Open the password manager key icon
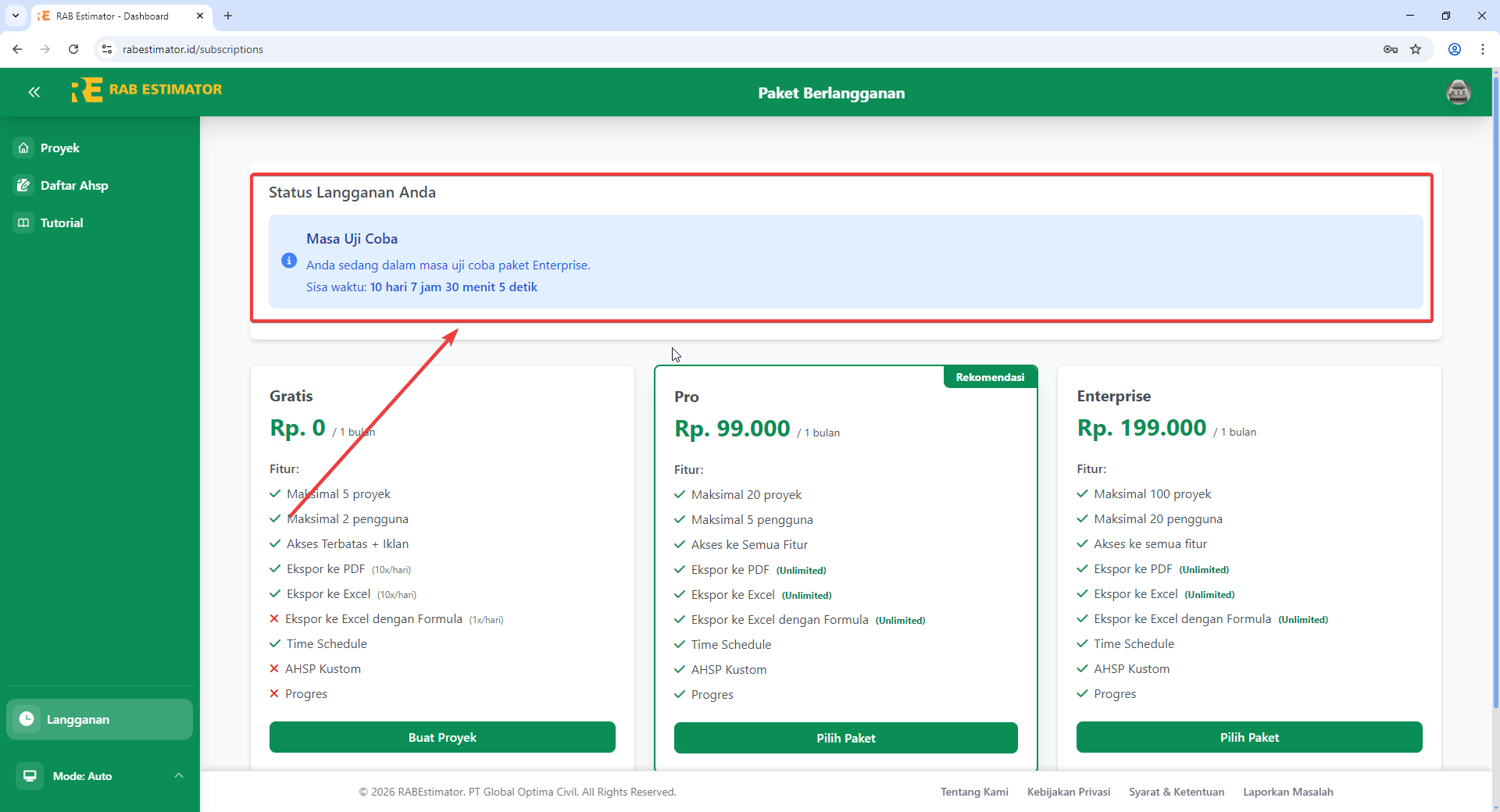Image resolution: width=1500 pixels, height=812 pixels. click(x=1391, y=48)
